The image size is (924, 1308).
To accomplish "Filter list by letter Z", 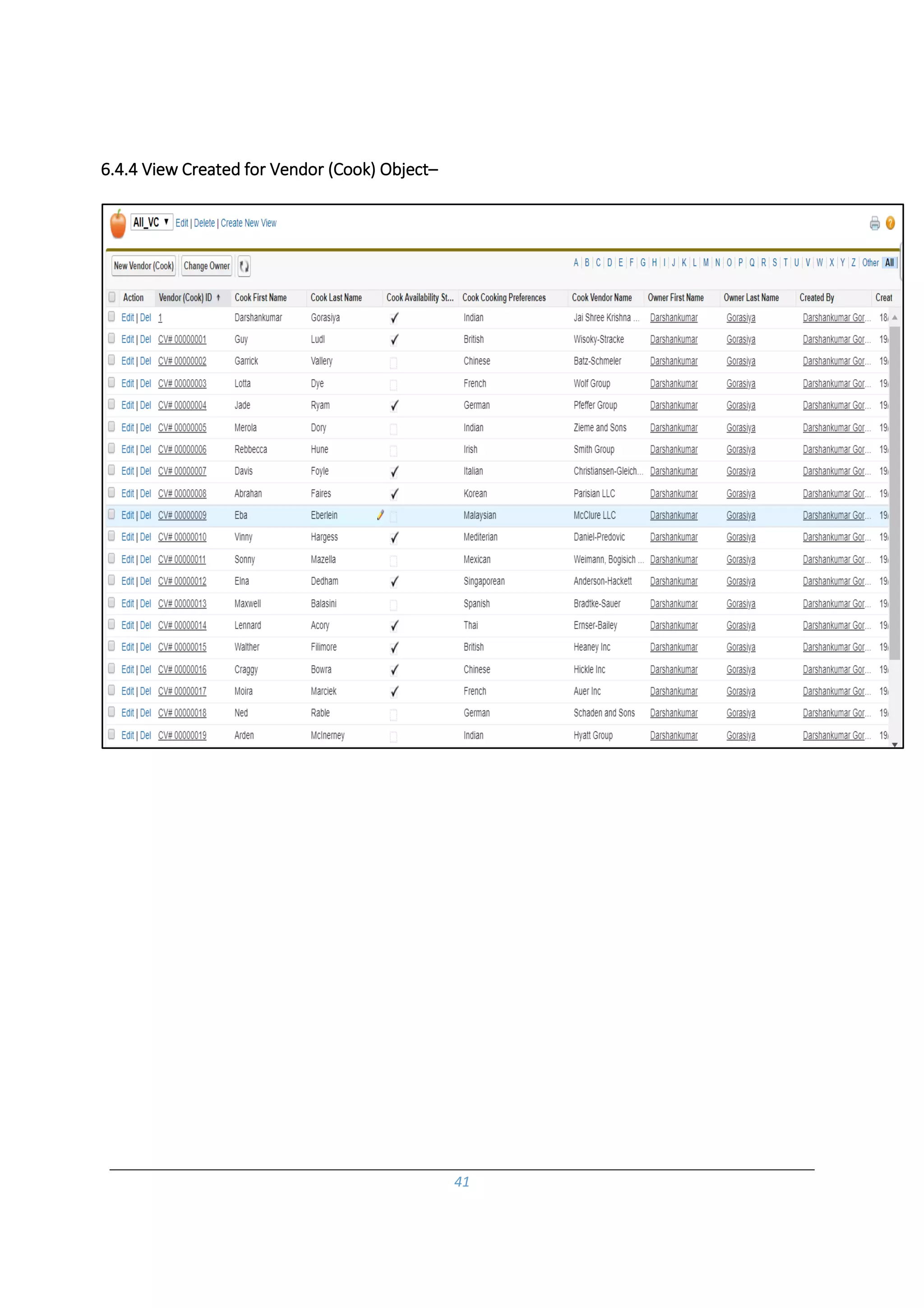I will pyautogui.click(x=854, y=263).
